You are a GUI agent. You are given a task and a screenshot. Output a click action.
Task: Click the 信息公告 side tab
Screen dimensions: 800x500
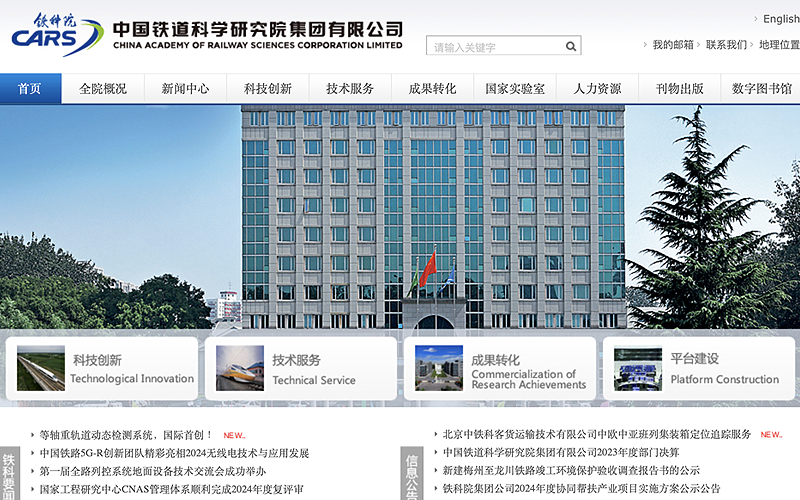412,473
